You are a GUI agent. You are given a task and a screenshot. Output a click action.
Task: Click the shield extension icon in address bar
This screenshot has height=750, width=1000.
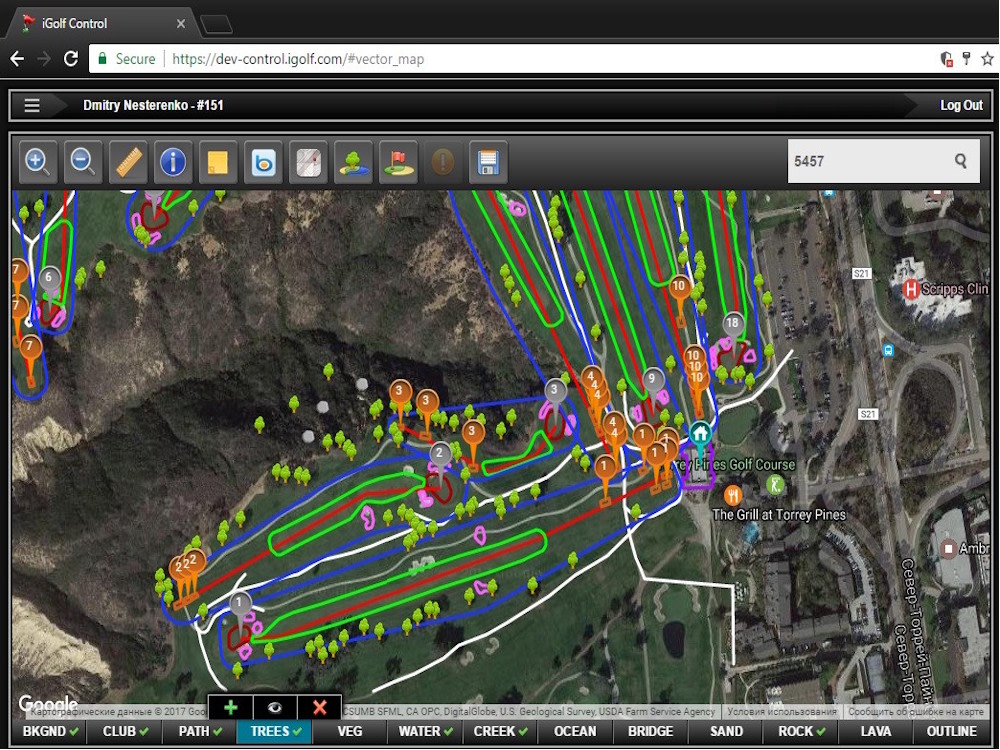947,59
